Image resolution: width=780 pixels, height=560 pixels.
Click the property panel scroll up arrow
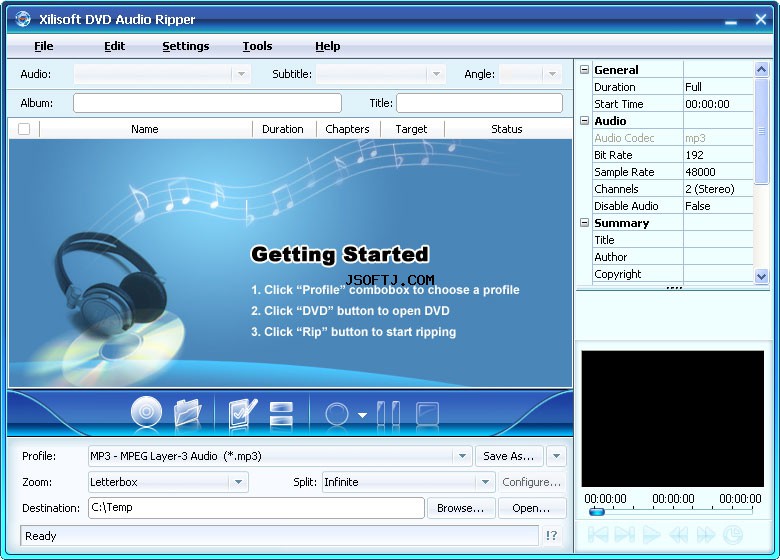(761, 70)
